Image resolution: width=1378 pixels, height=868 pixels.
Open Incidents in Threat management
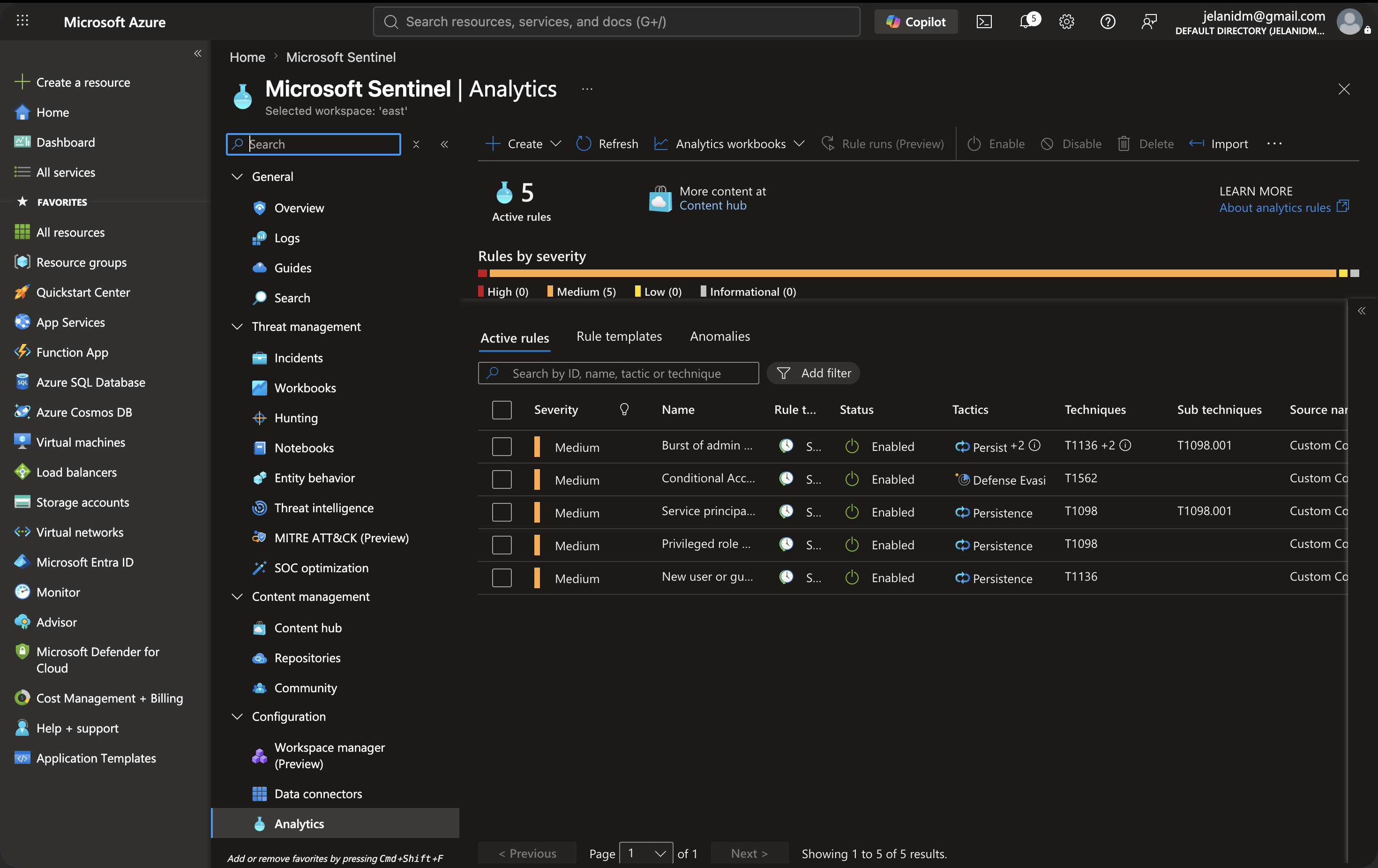298,358
